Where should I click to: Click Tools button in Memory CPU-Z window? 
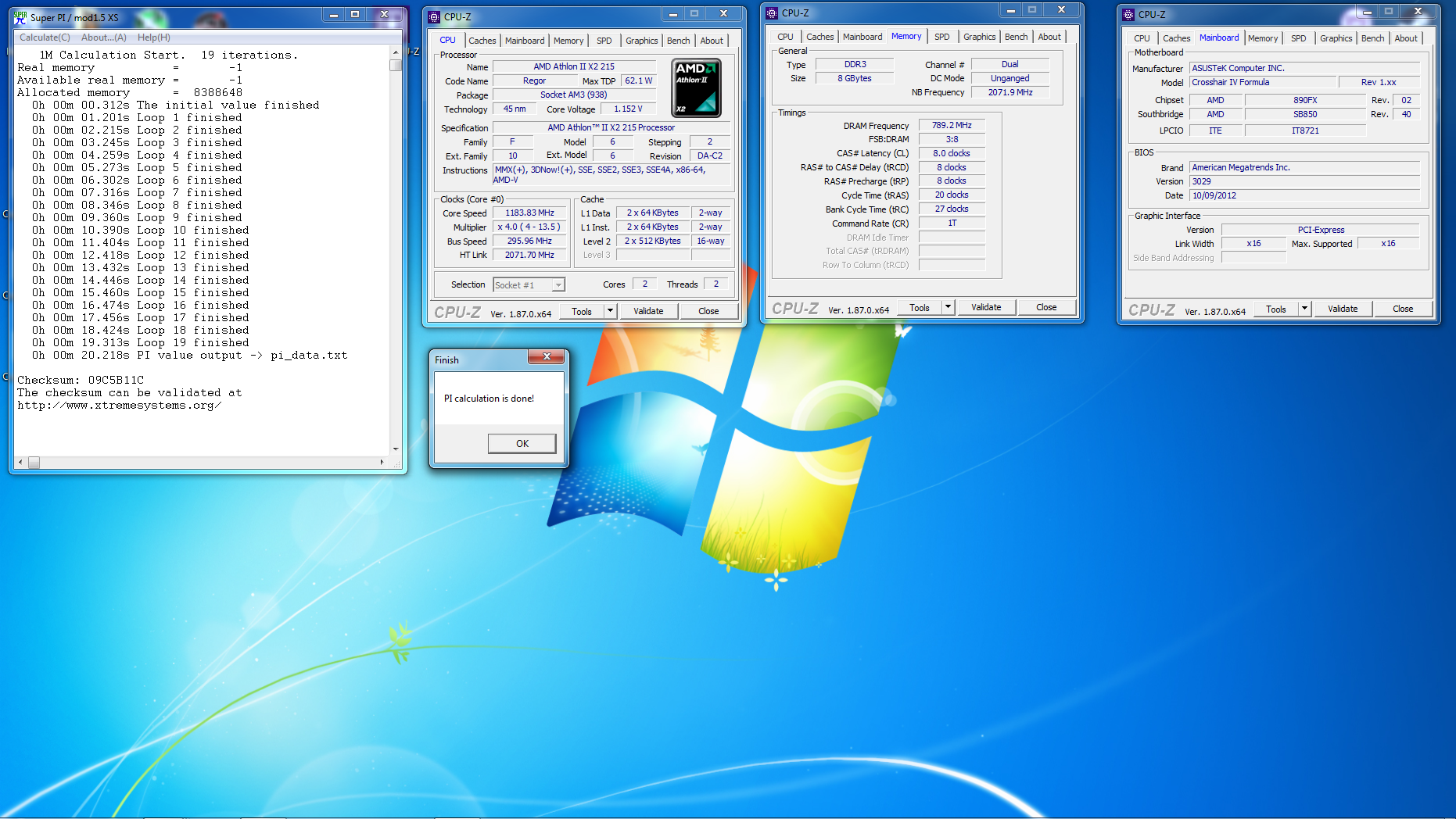pos(920,307)
